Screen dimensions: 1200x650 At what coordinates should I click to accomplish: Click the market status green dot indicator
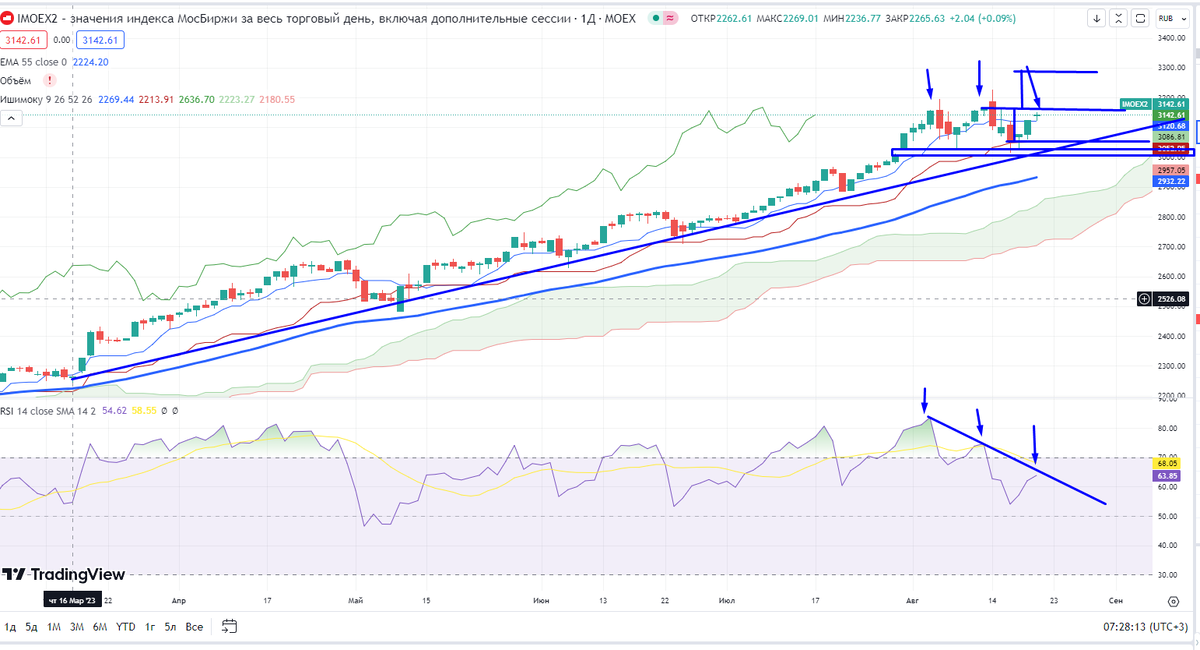[x=656, y=18]
